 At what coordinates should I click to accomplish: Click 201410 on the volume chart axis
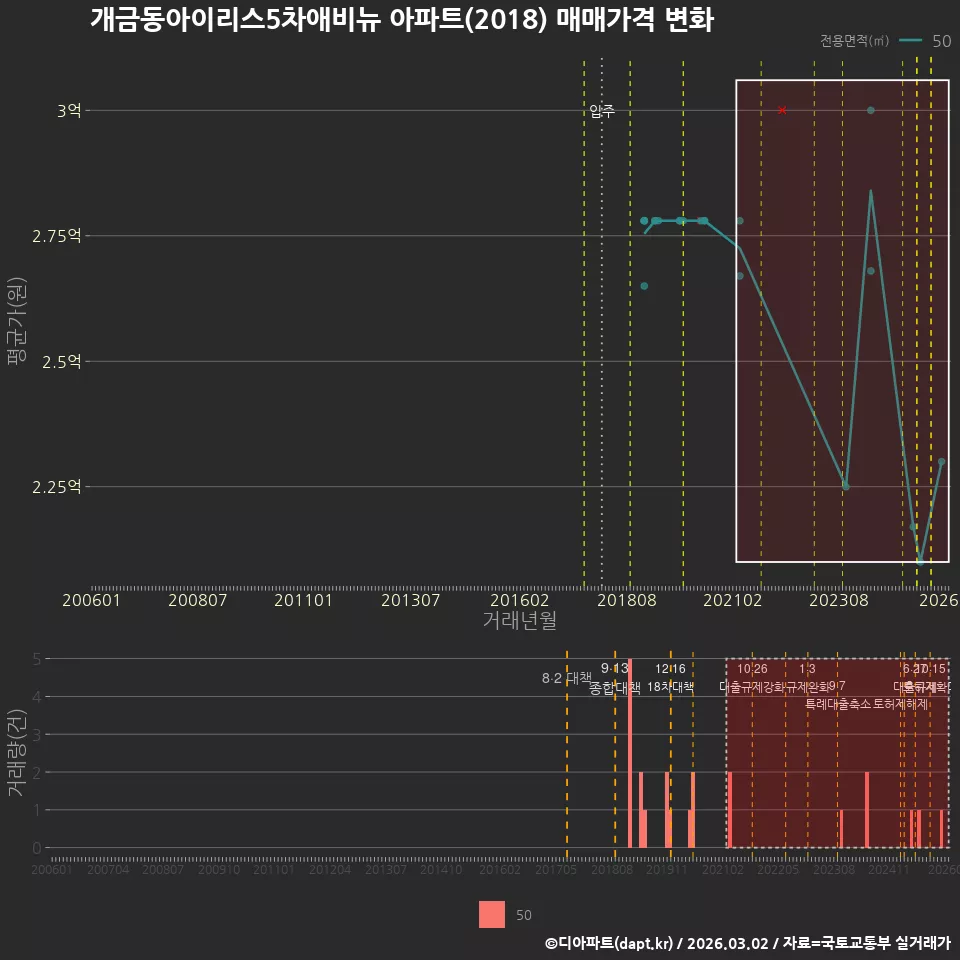441,869
